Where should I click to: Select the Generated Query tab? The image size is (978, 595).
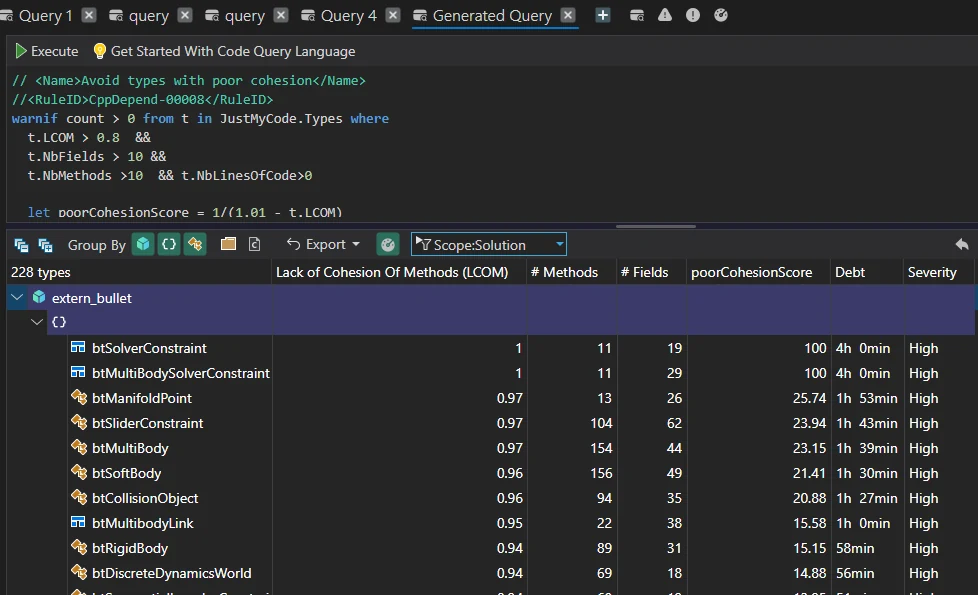click(491, 16)
